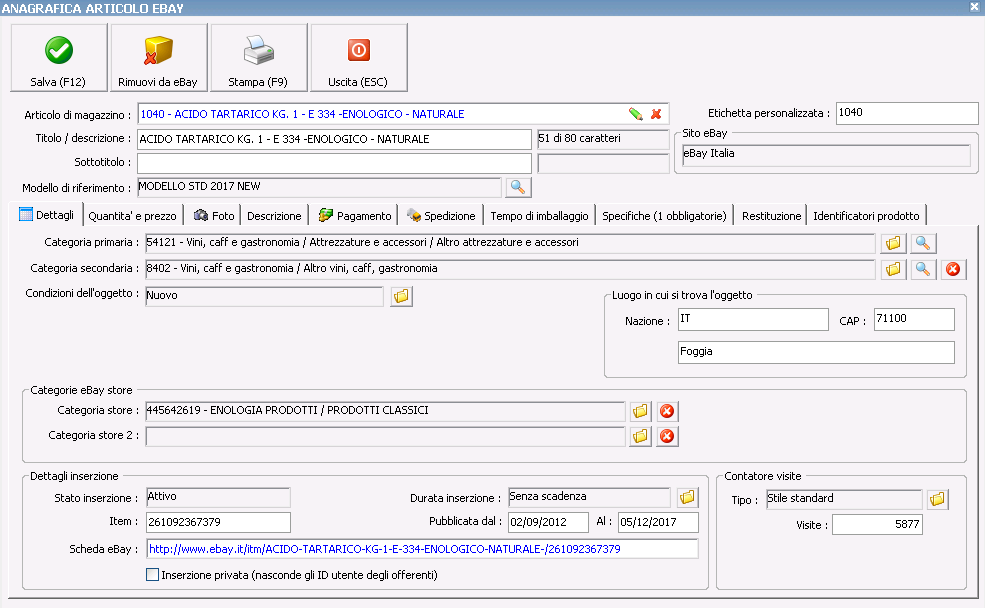985x608 pixels.
Task: Click Categoria secondaria field value
Action: tap(510, 269)
